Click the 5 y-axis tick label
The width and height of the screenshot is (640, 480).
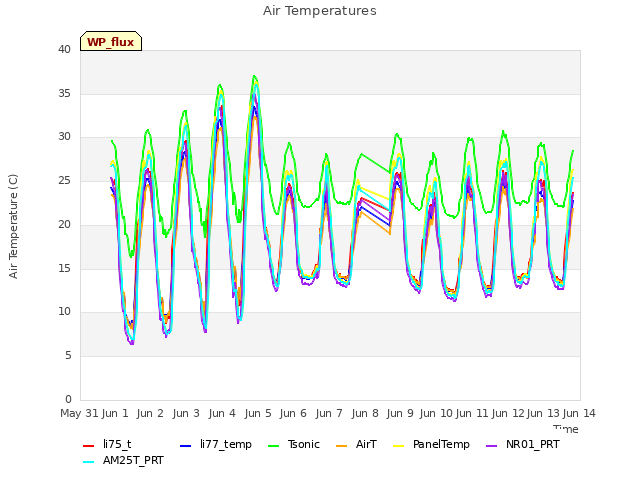tap(68, 356)
